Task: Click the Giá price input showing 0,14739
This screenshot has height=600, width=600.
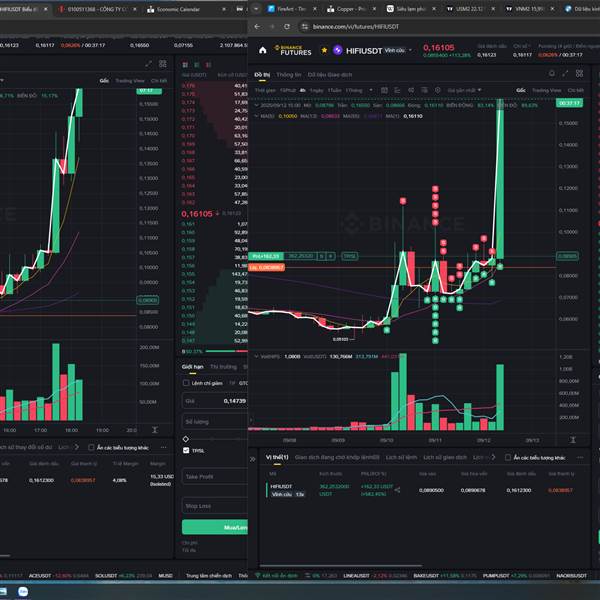Action: pos(215,401)
